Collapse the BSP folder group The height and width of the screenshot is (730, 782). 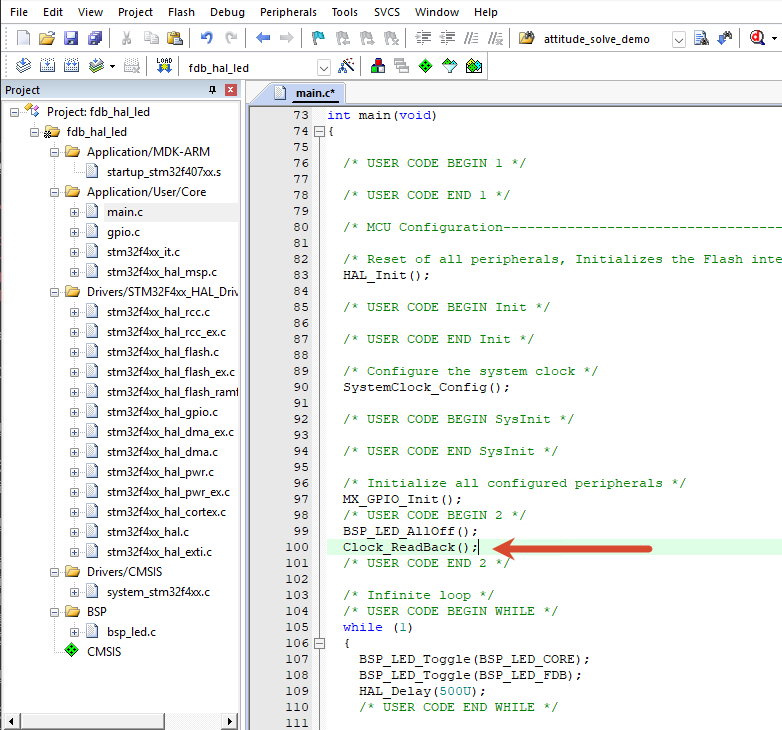pyautogui.click(x=54, y=612)
